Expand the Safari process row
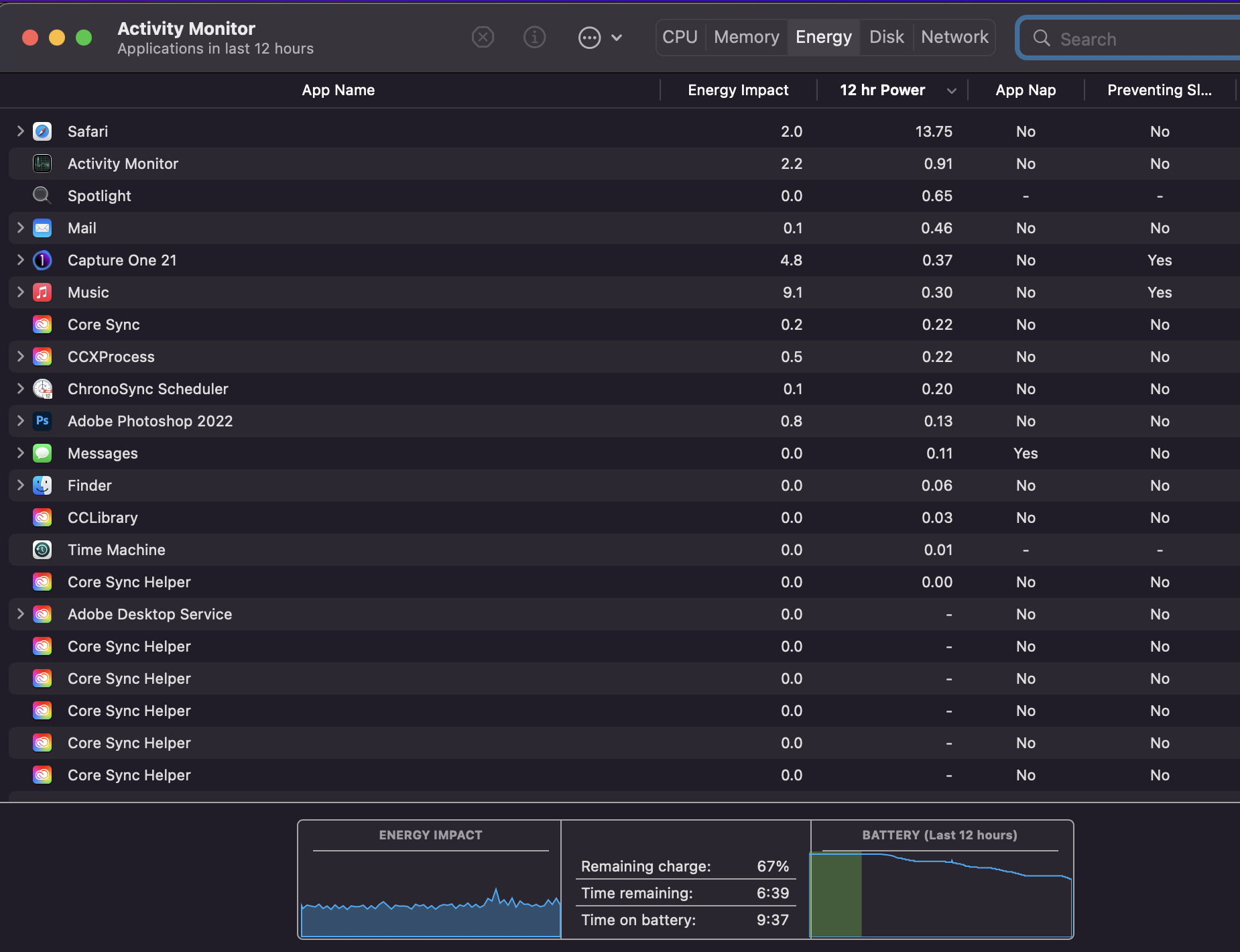 point(20,131)
